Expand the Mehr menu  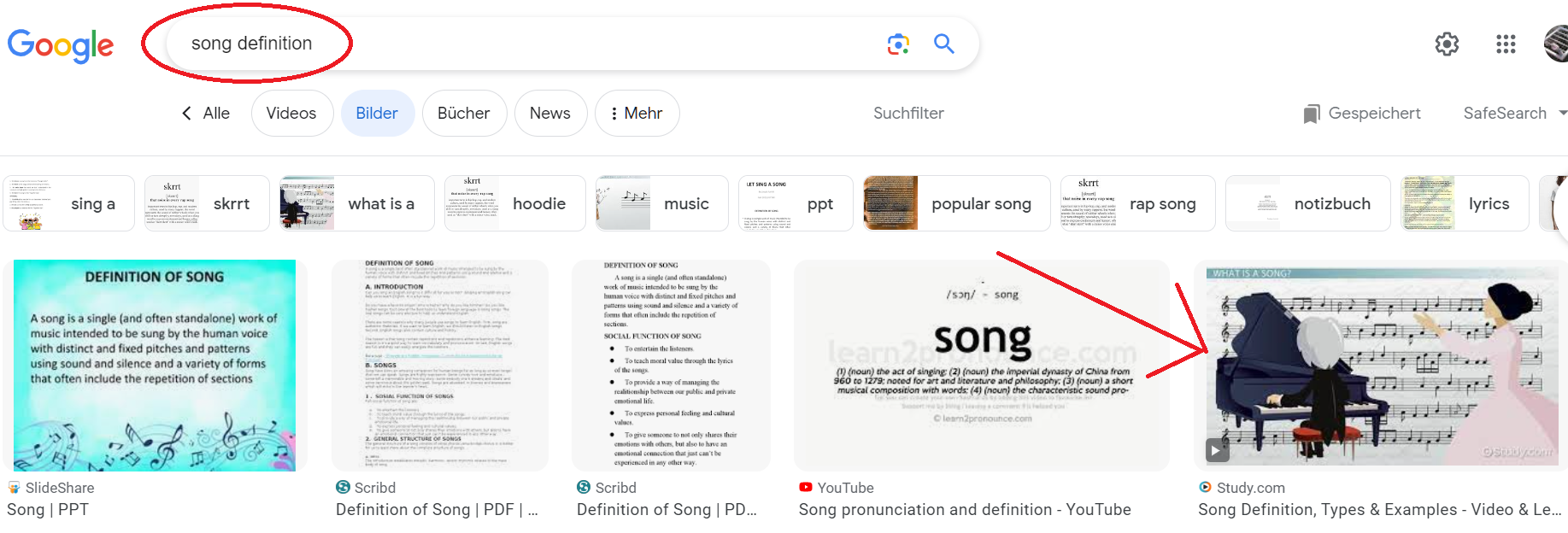637,114
